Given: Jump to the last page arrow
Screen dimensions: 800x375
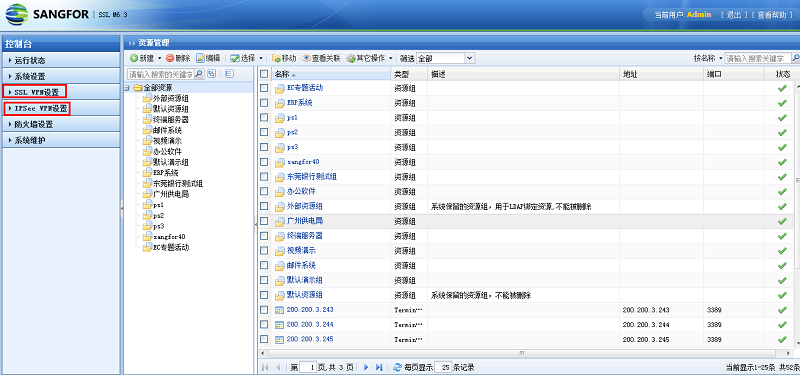Looking at the screenshot, I should (x=379, y=367).
